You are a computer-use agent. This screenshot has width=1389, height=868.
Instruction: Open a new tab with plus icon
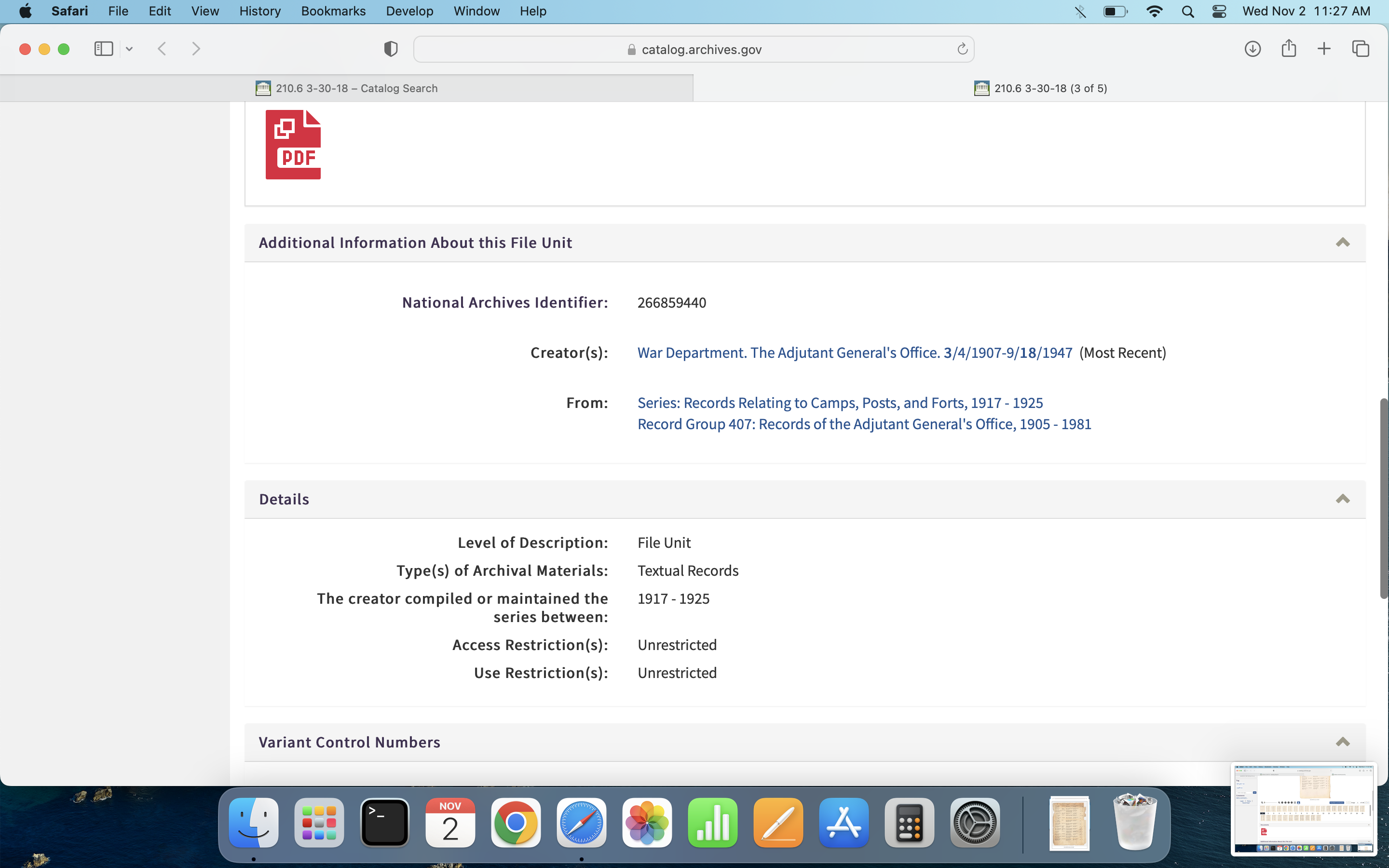pos(1324,49)
